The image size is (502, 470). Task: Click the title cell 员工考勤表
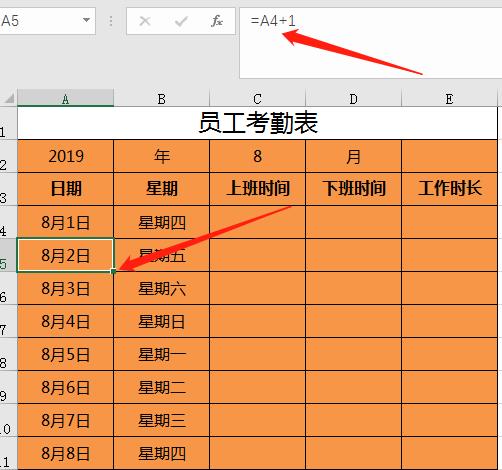(257, 123)
